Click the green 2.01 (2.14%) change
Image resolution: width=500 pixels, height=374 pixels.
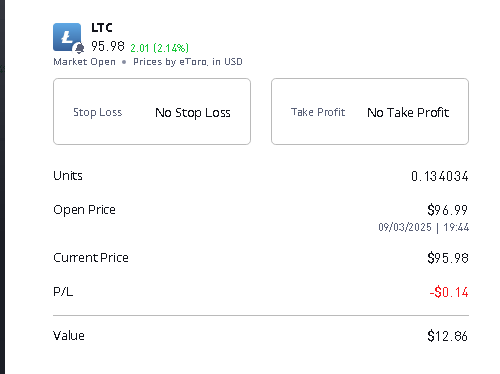pos(159,48)
